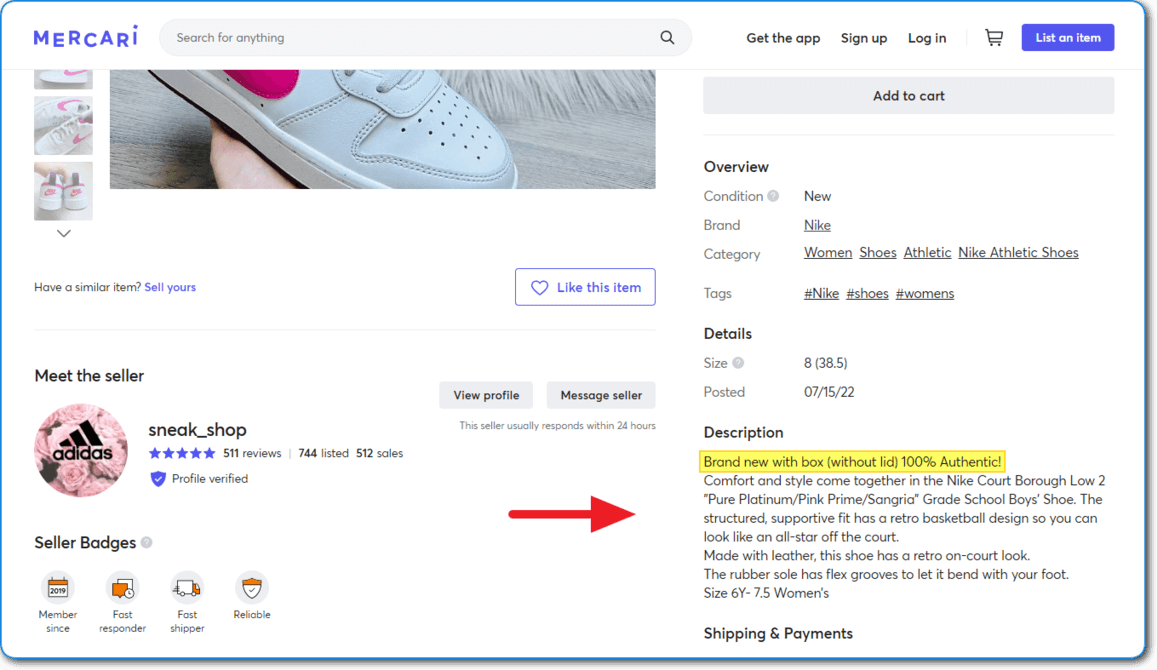Click the Add to cart button
Image resolution: width=1157 pixels, height=670 pixels.
coord(908,96)
